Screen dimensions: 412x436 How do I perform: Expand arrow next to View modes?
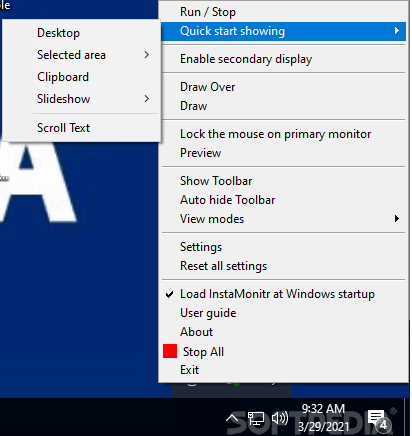point(396,219)
